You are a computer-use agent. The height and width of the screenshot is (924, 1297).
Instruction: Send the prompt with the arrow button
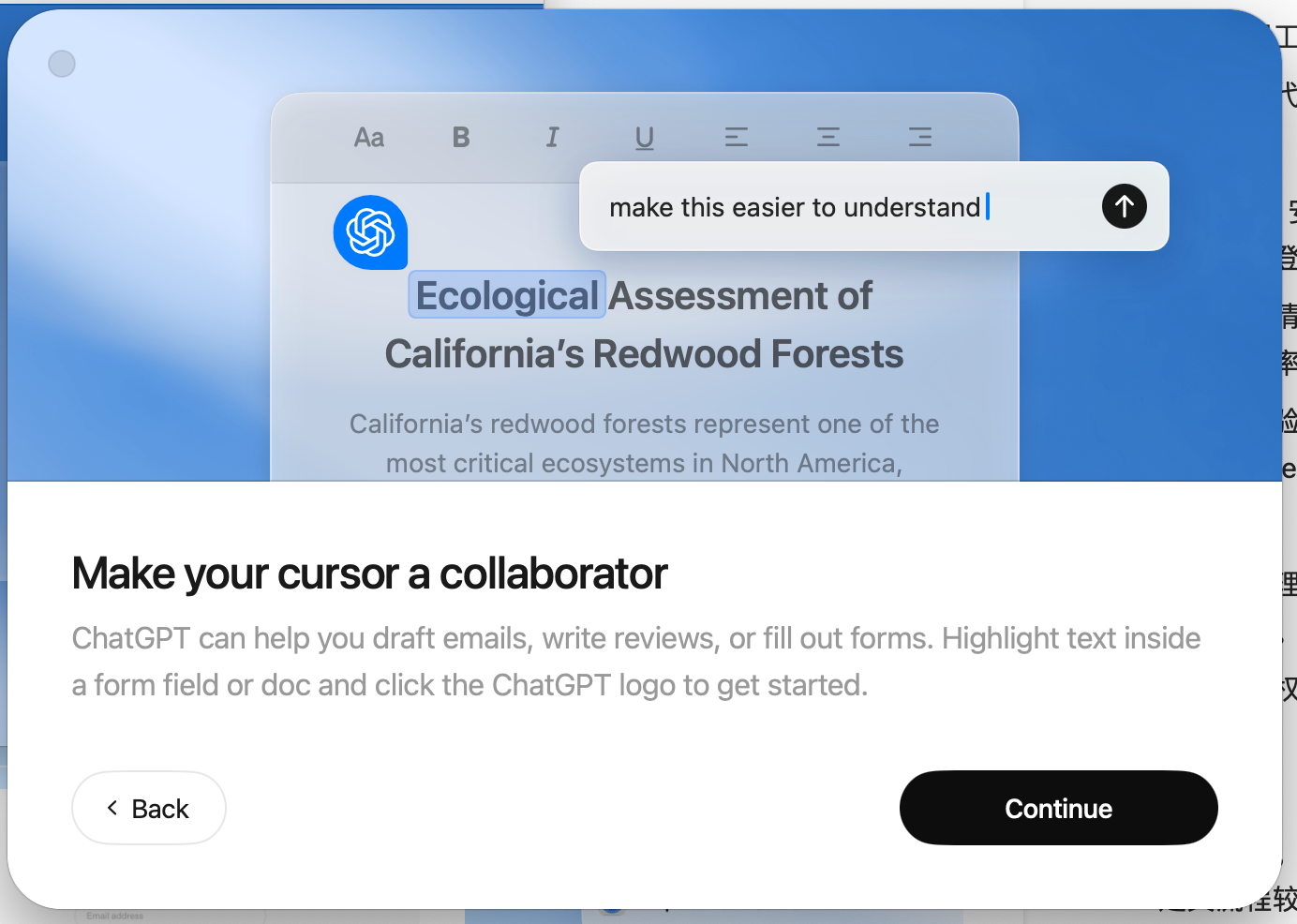1124,206
